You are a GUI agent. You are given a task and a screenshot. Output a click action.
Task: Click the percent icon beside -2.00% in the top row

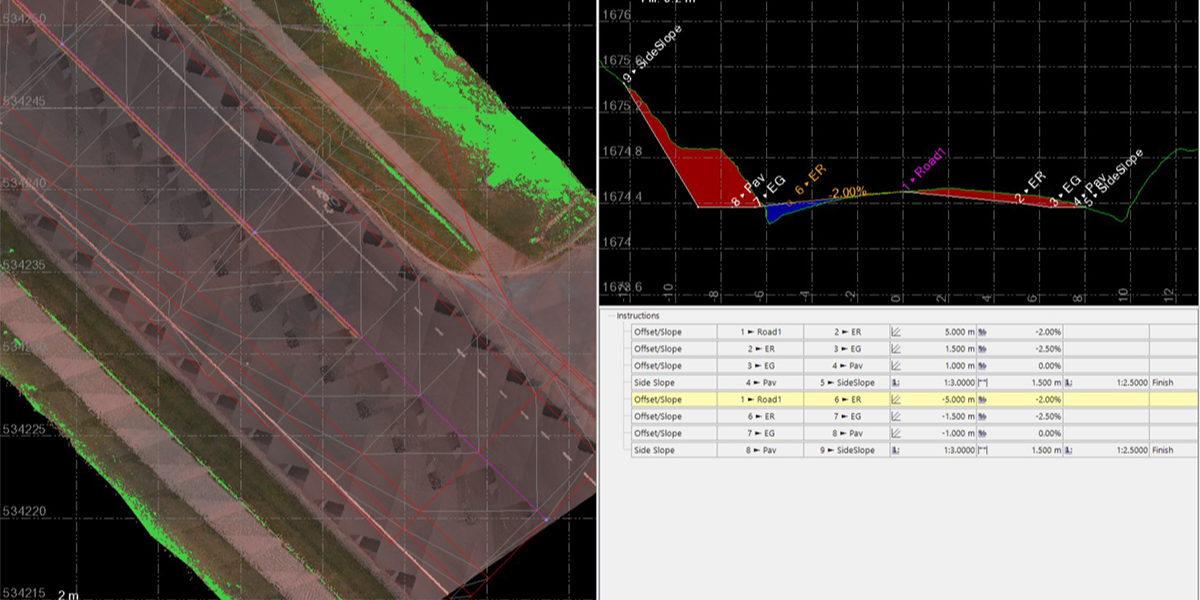[x=983, y=330]
